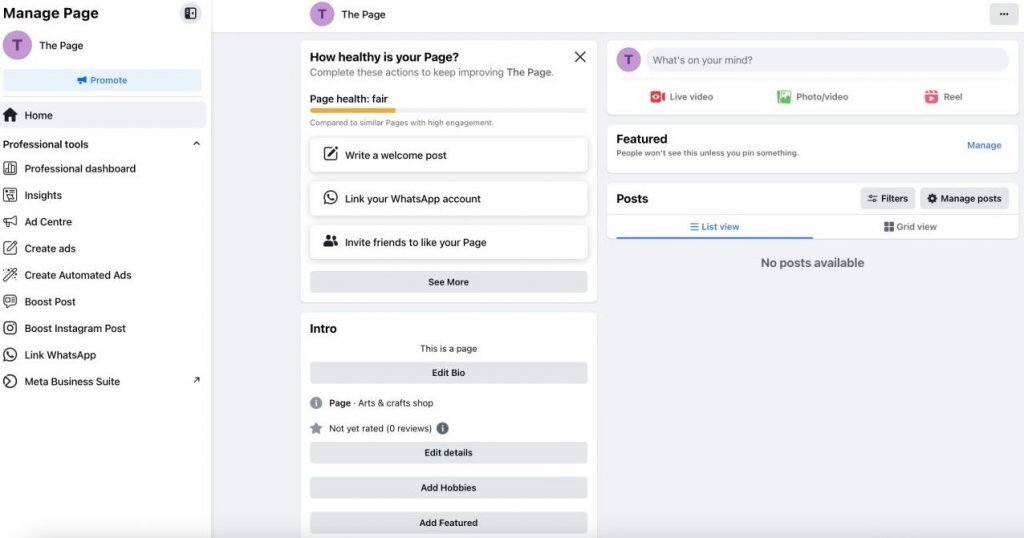Click The Page avatar in sidebar
The width and height of the screenshot is (1024, 538).
point(17,45)
